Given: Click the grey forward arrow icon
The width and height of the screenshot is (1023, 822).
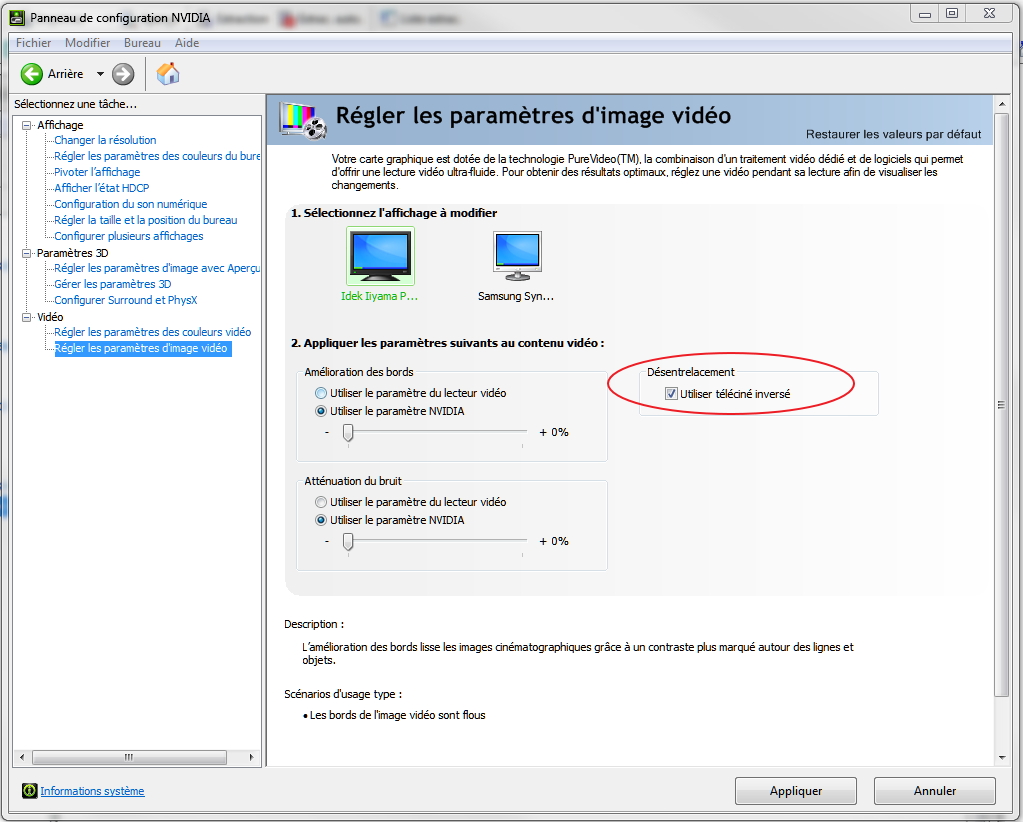Looking at the screenshot, I should tap(123, 74).
